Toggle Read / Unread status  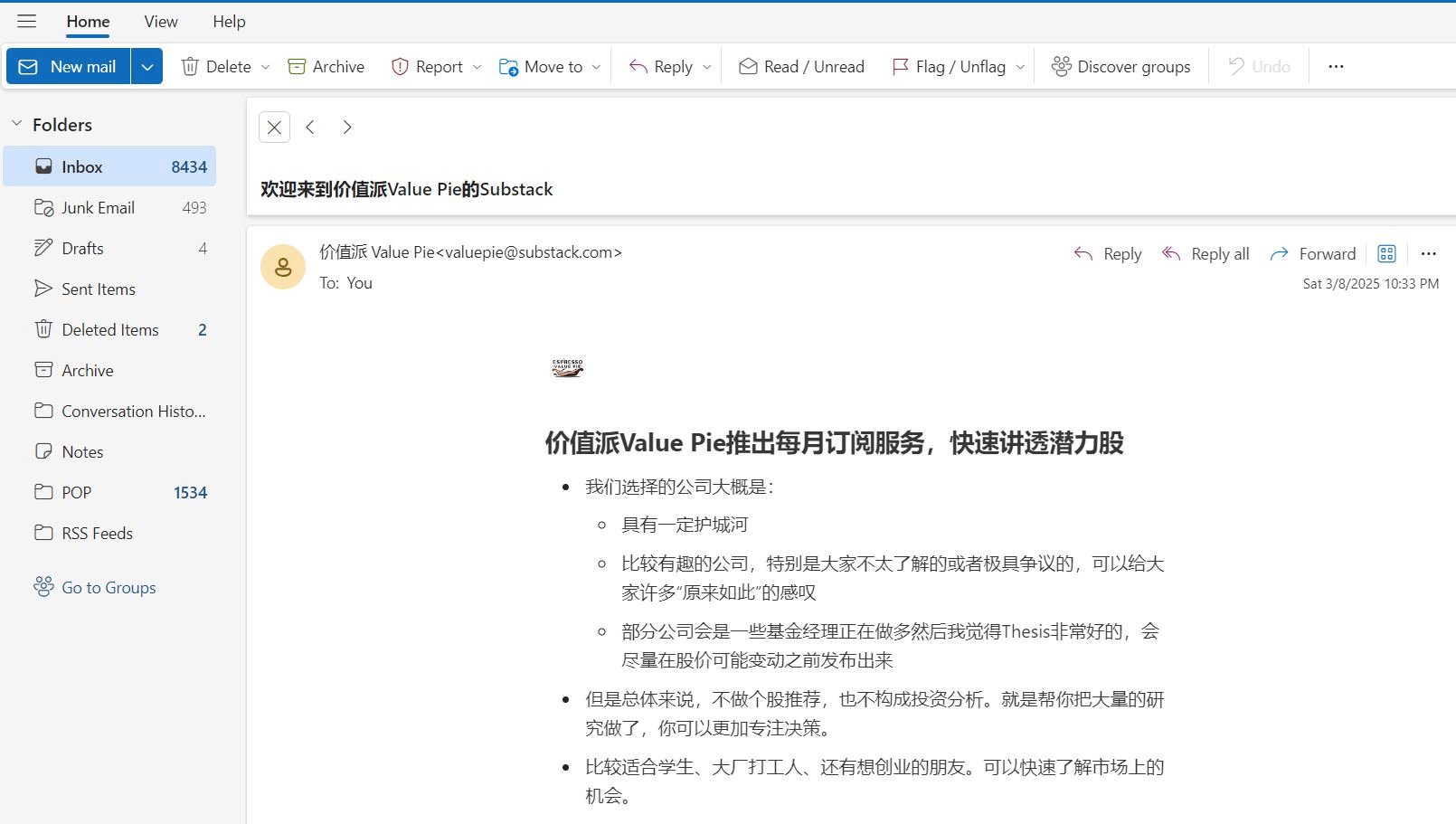(801, 67)
